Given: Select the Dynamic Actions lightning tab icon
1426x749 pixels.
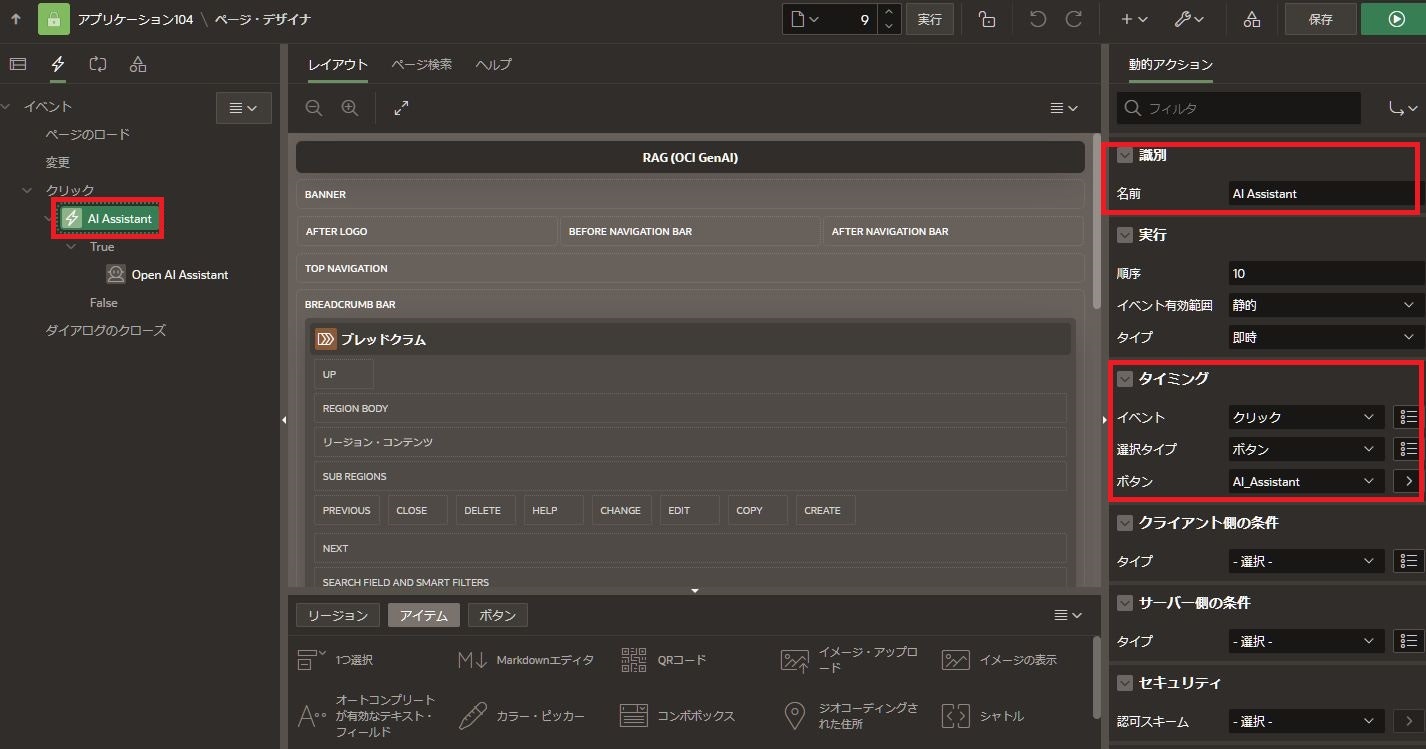Looking at the screenshot, I should (x=58, y=64).
